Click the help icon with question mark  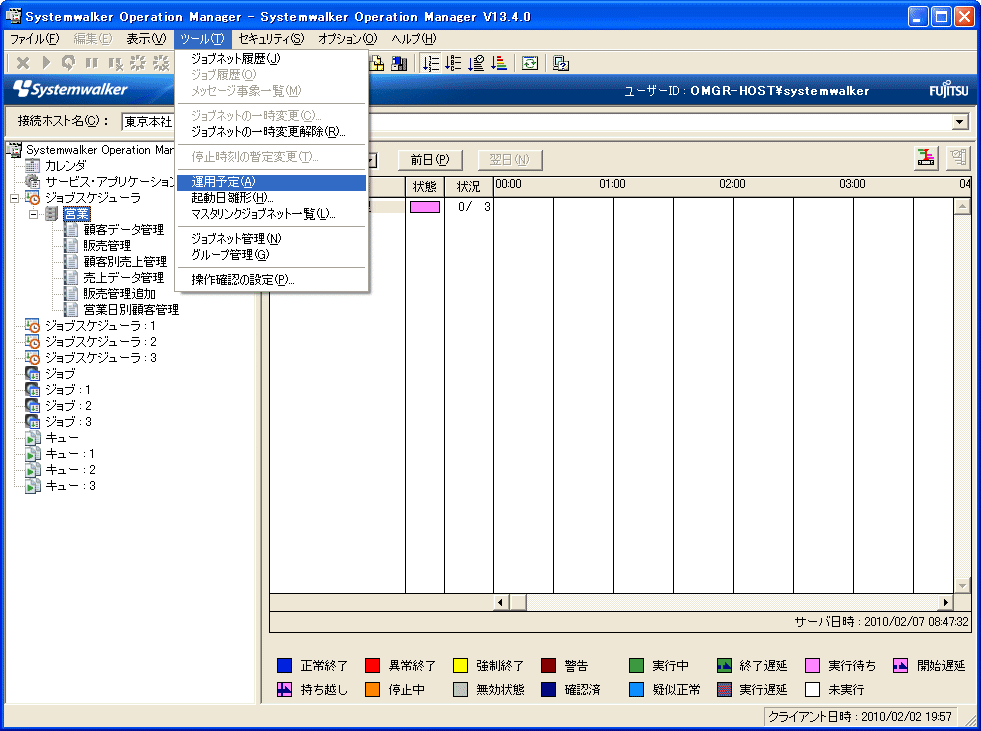point(561,63)
